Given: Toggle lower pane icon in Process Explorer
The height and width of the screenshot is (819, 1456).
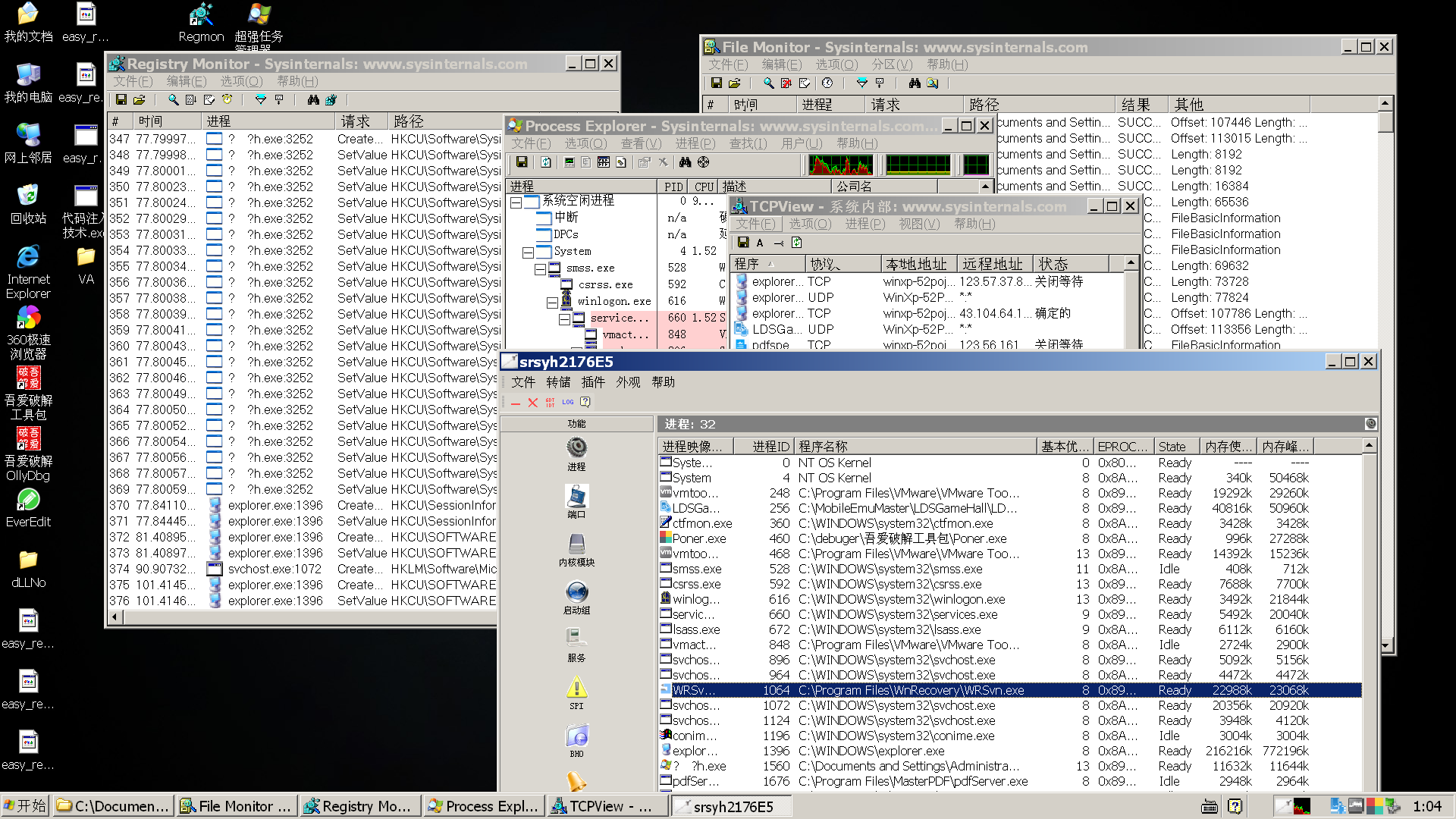Looking at the screenshot, I should (x=604, y=162).
